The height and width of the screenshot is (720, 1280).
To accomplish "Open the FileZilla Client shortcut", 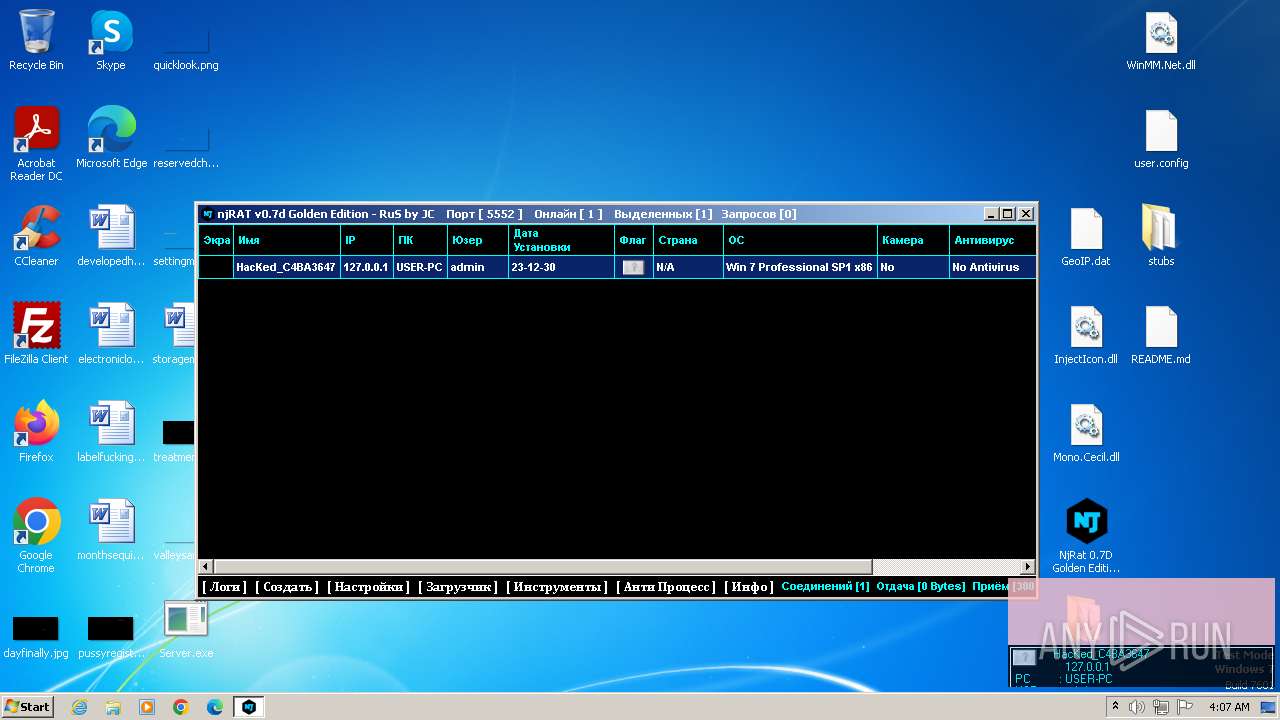I will 36,334.
